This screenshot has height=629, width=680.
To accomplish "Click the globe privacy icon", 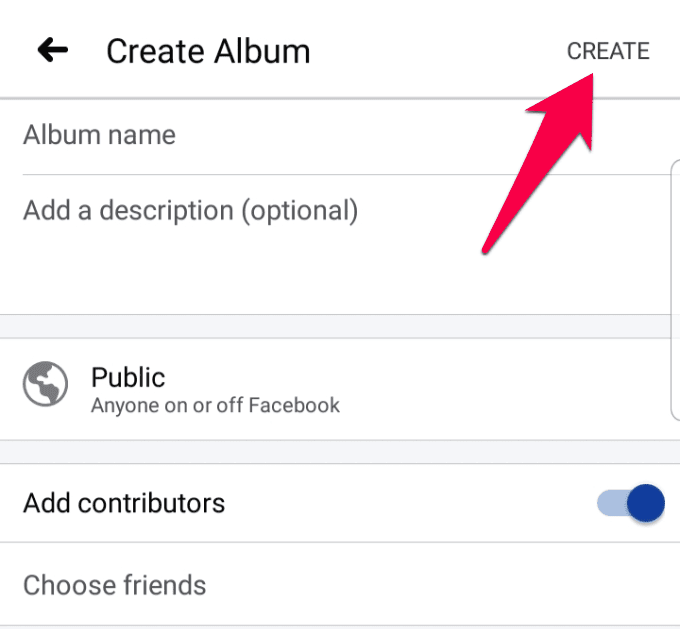I will tap(45, 384).
